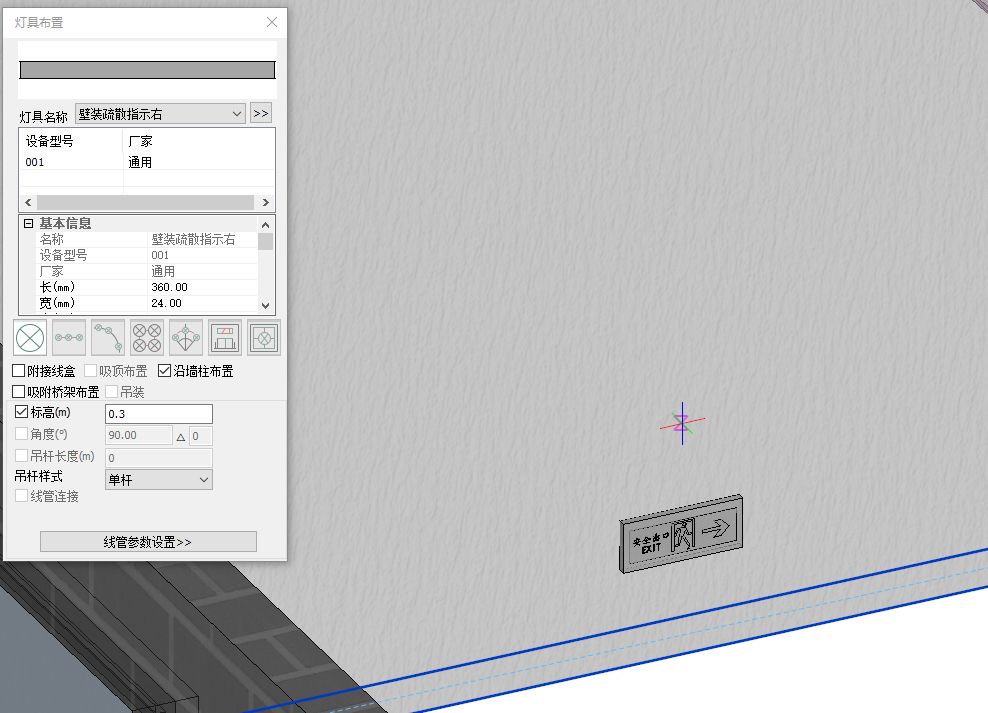Select the single-point lamp placement icon
Image resolution: width=988 pixels, height=713 pixels.
[x=30, y=338]
